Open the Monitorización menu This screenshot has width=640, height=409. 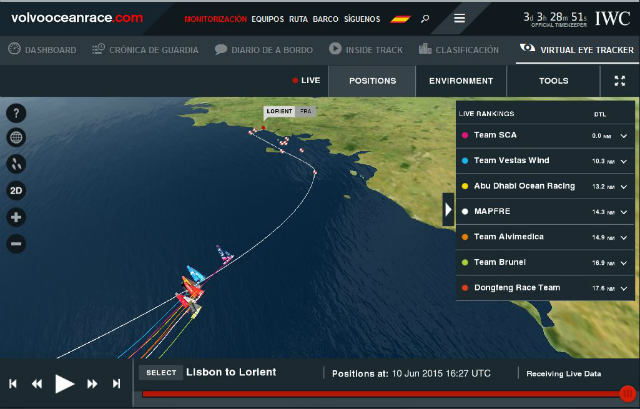[x=216, y=19]
